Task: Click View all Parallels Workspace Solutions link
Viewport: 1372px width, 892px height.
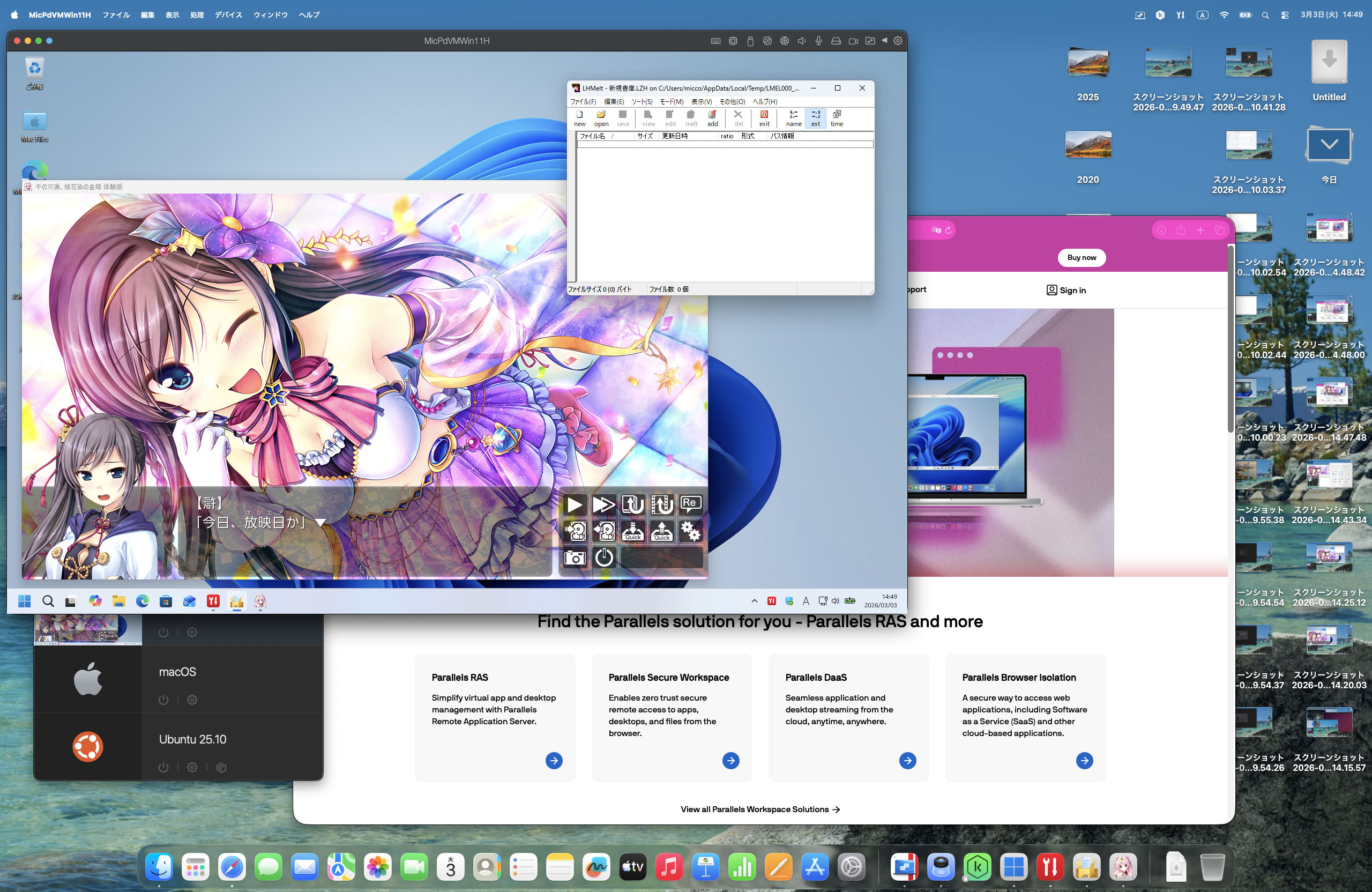Action: click(x=759, y=809)
